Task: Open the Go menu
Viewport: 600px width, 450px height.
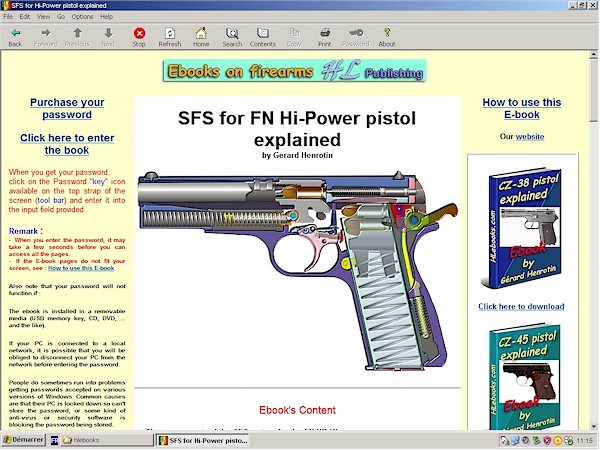Action: pyautogui.click(x=61, y=17)
